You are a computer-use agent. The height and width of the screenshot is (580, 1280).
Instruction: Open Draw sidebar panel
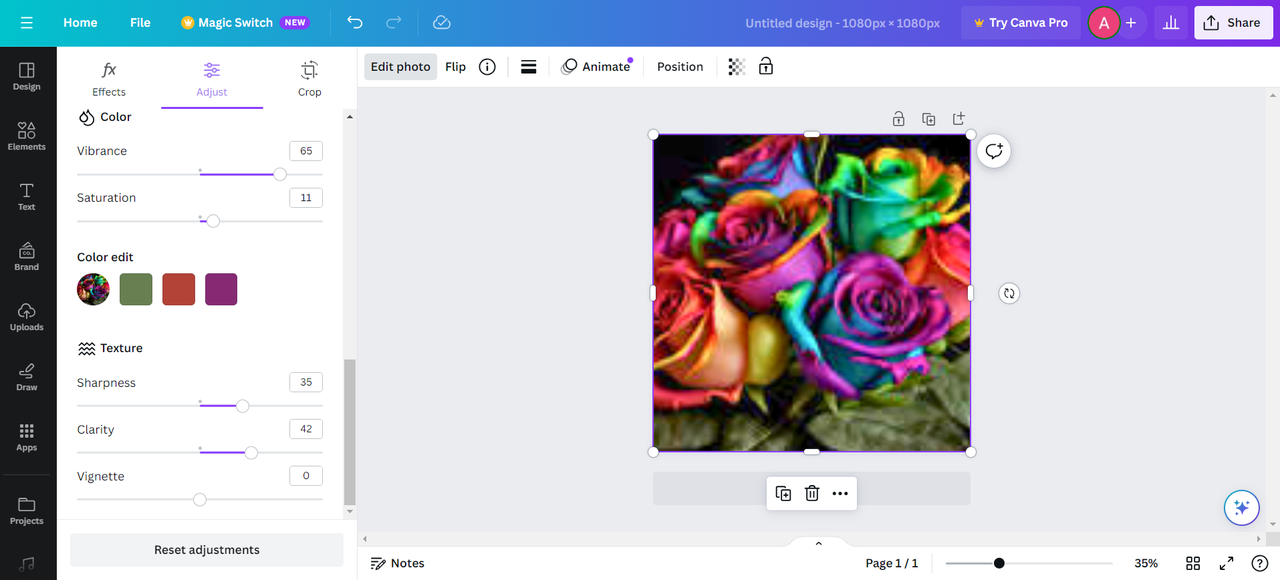coord(27,376)
